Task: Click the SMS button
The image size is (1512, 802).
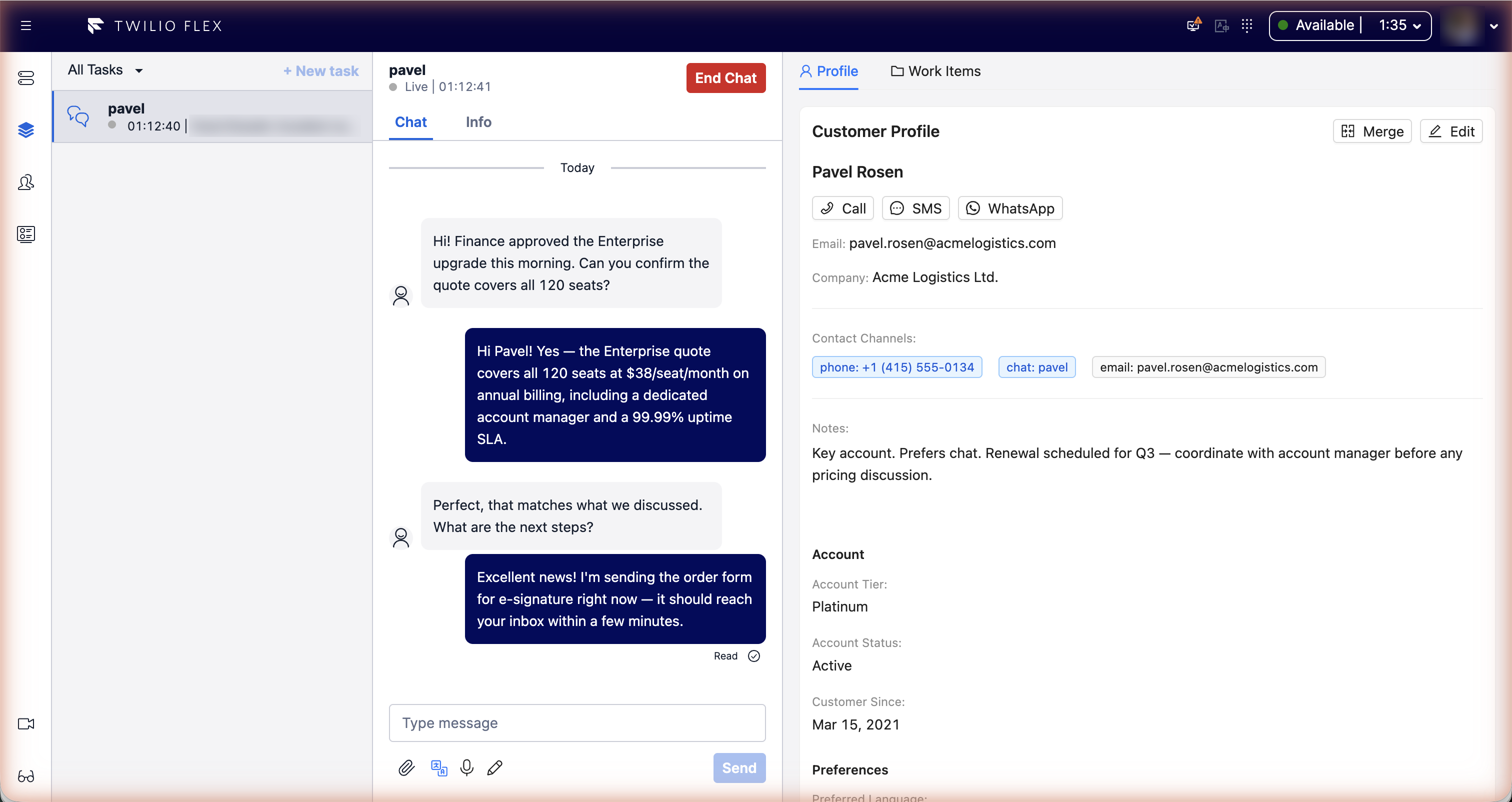Action: point(915,208)
